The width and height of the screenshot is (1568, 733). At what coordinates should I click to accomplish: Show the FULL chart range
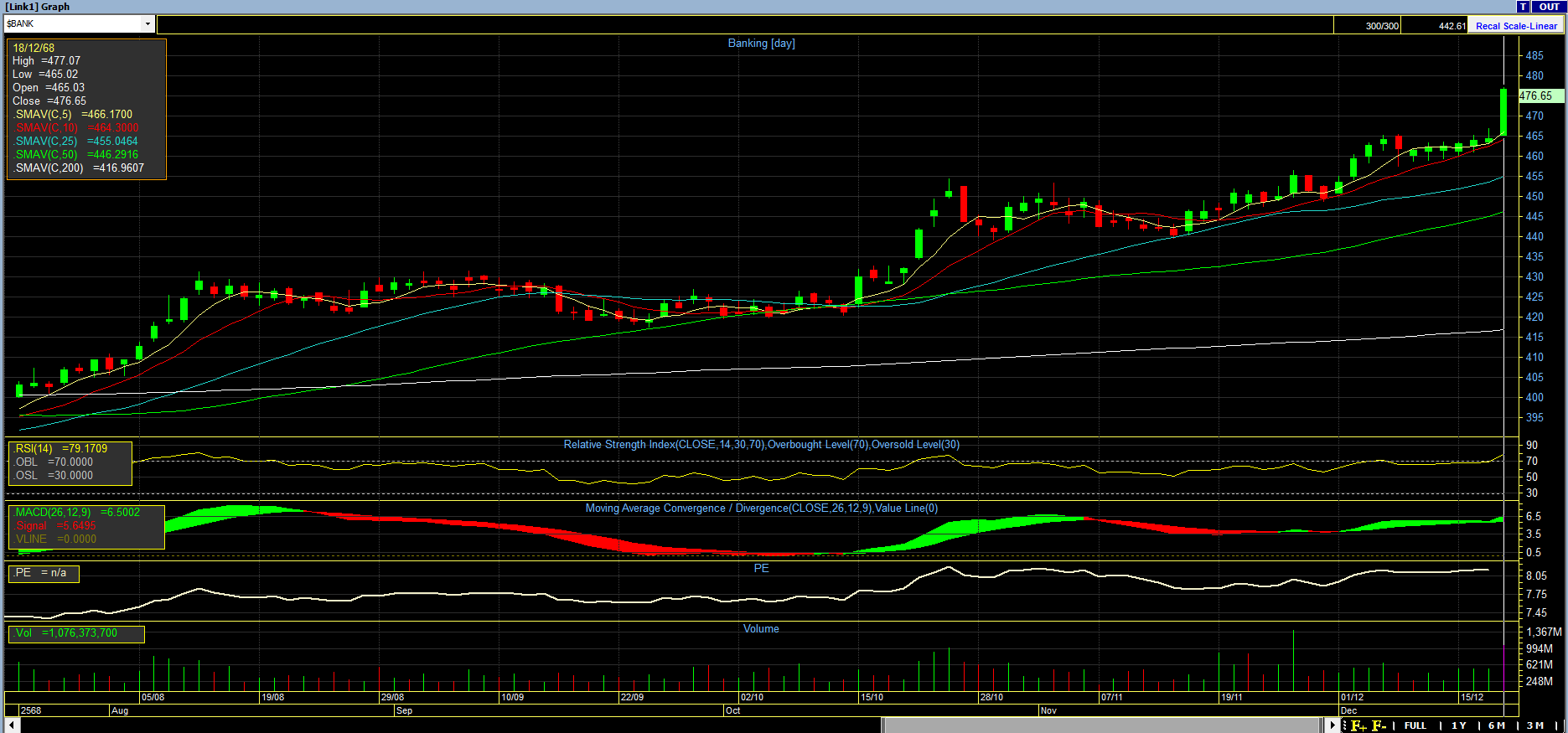tap(1415, 725)
